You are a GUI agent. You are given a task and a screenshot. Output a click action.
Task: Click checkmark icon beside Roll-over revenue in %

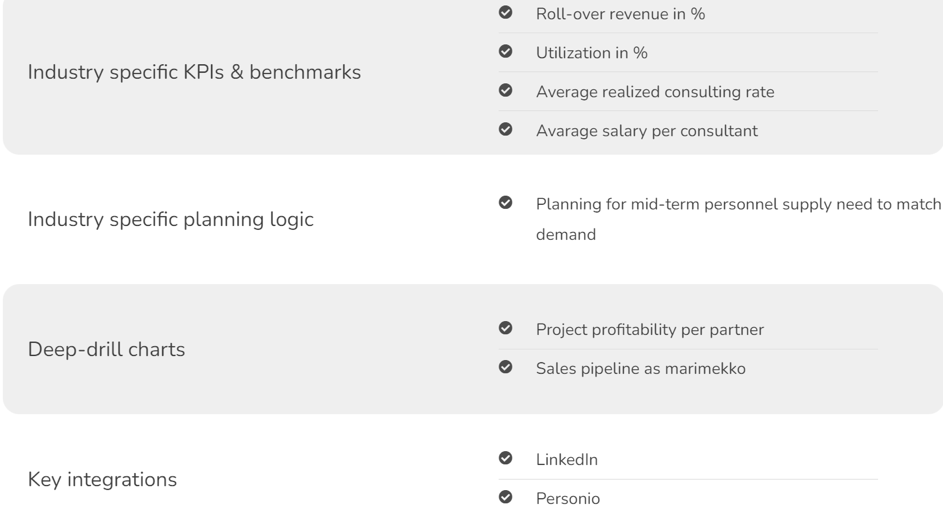click(x=505, y=12)
